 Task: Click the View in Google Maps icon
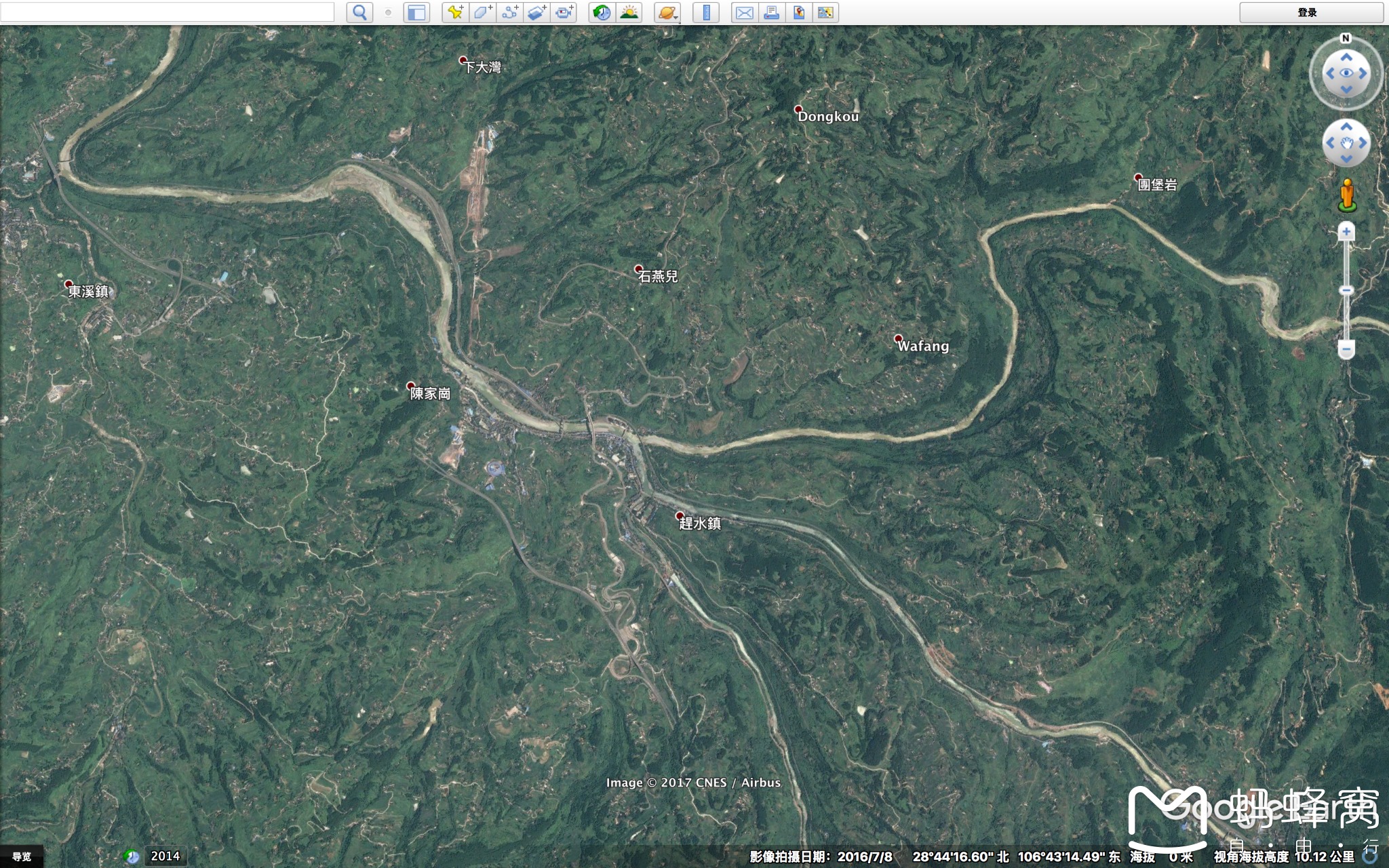coord(825,12)
